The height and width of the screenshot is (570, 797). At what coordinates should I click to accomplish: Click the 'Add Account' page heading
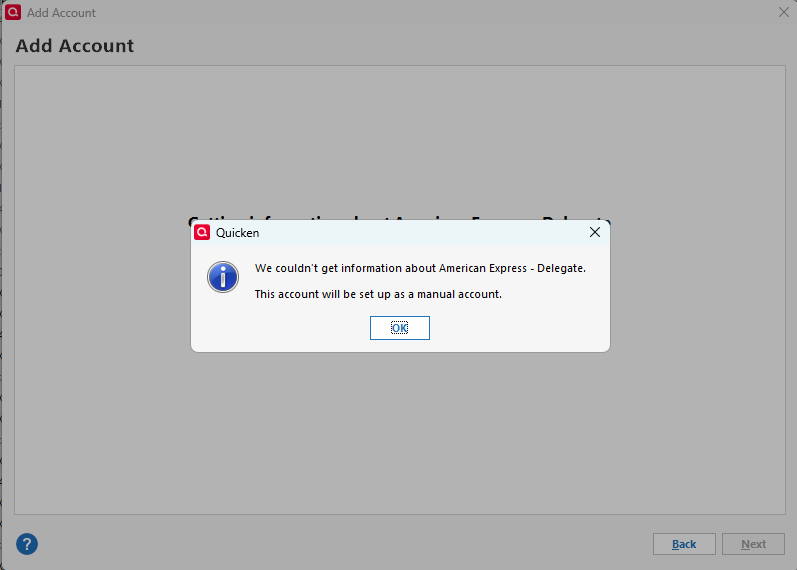(x=75, y=46)
